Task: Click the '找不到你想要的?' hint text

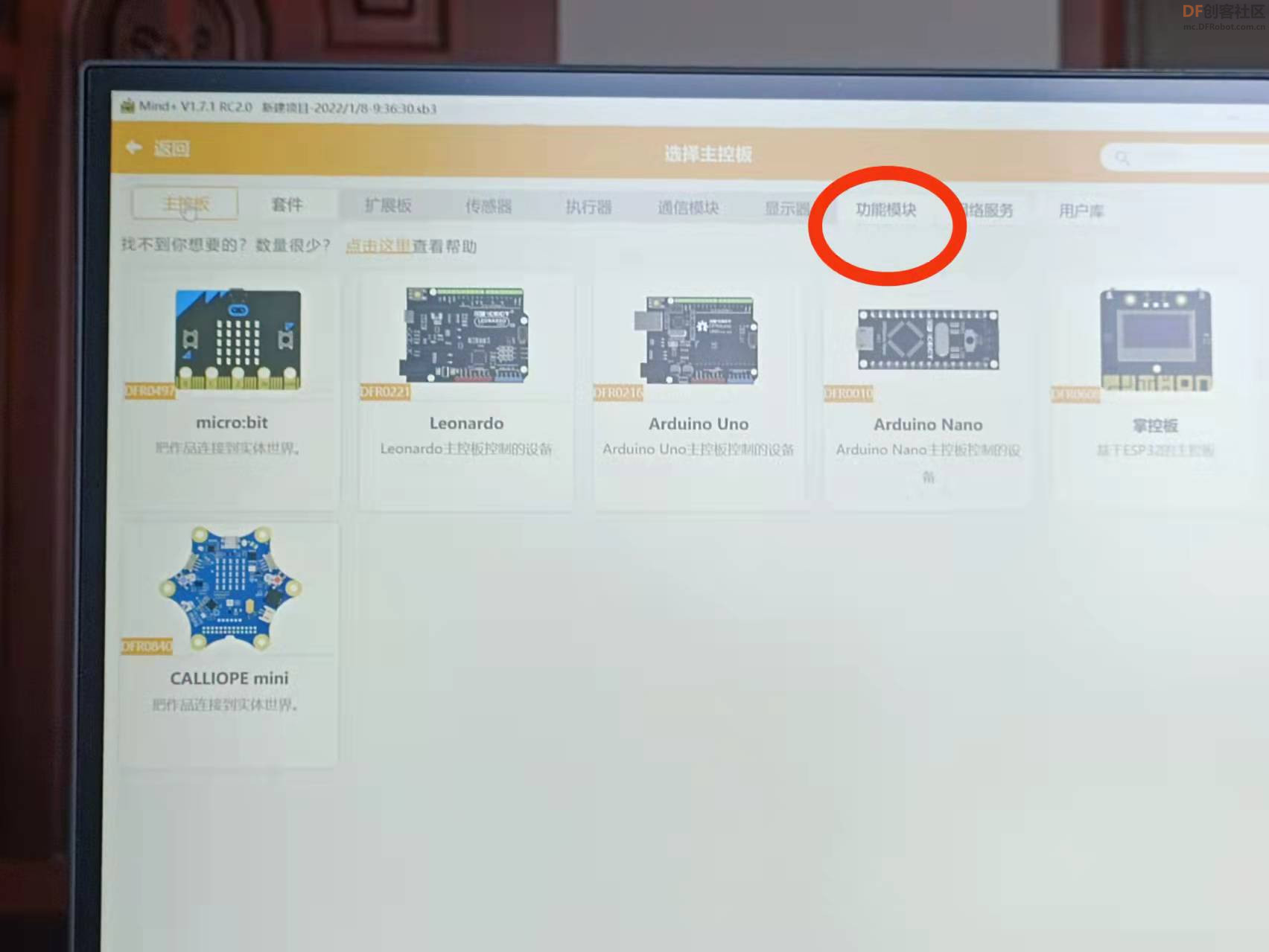Action: coord(183,244)
